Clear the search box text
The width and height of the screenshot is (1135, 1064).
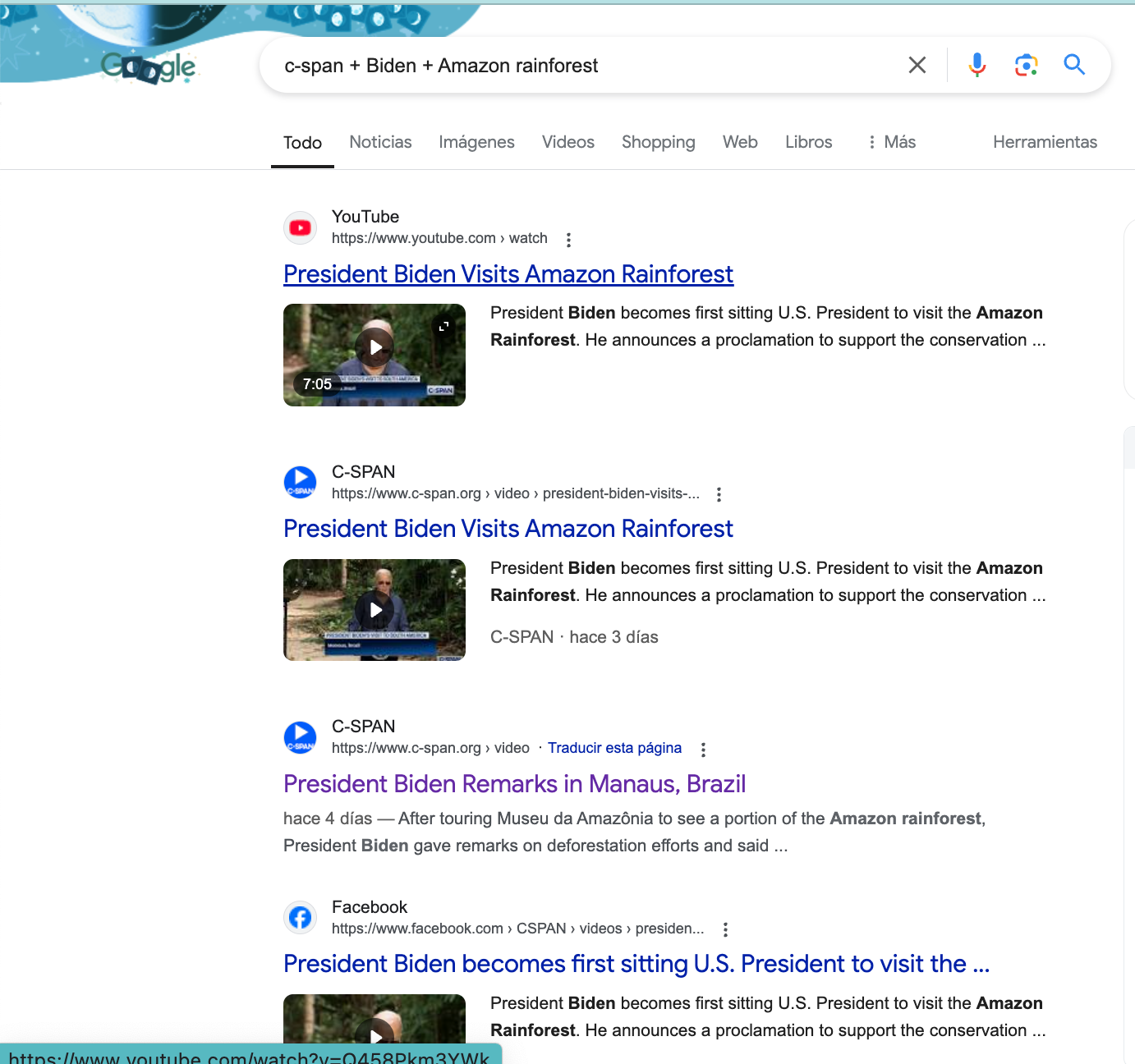pyautogui.click(x=917, y=65)
